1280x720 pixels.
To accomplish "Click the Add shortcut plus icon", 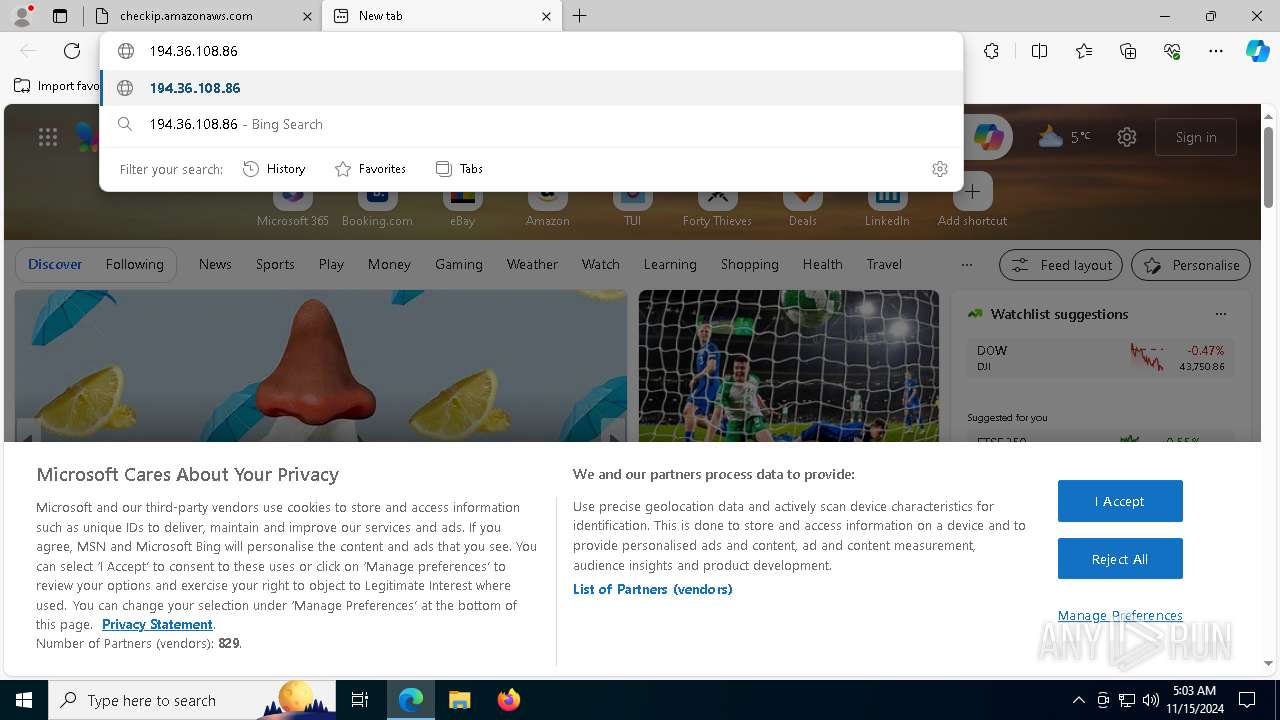I will [972, 192].
